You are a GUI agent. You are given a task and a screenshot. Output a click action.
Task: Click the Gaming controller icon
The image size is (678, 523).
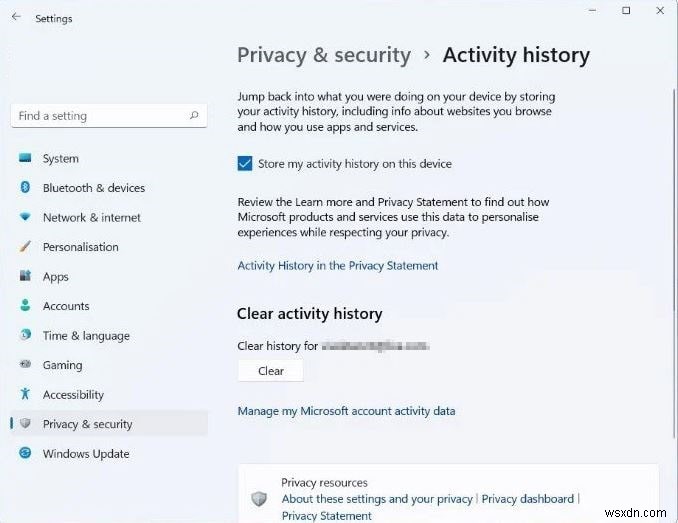(25, 364)
